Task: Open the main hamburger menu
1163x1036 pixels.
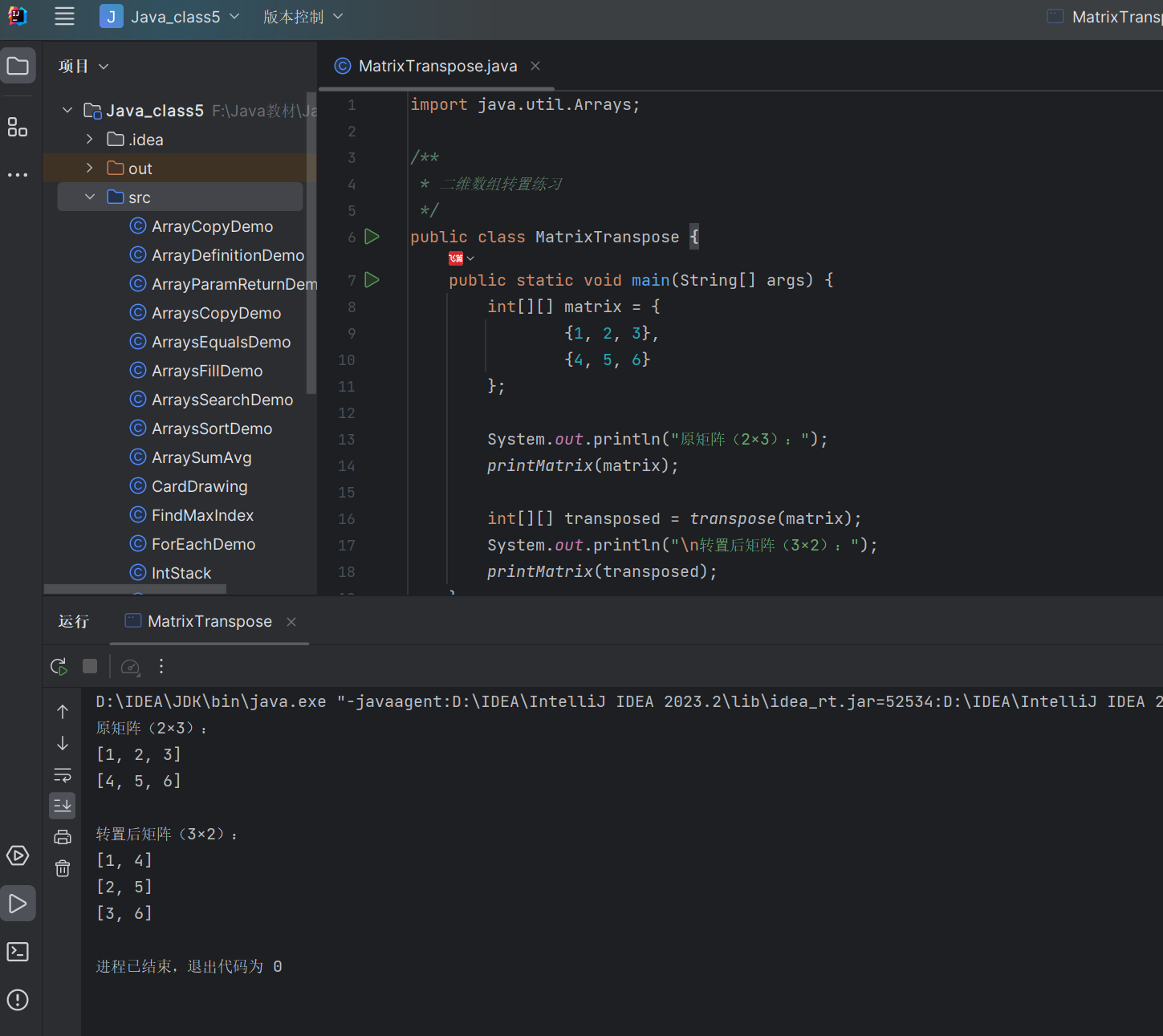Action: [64, 17]
